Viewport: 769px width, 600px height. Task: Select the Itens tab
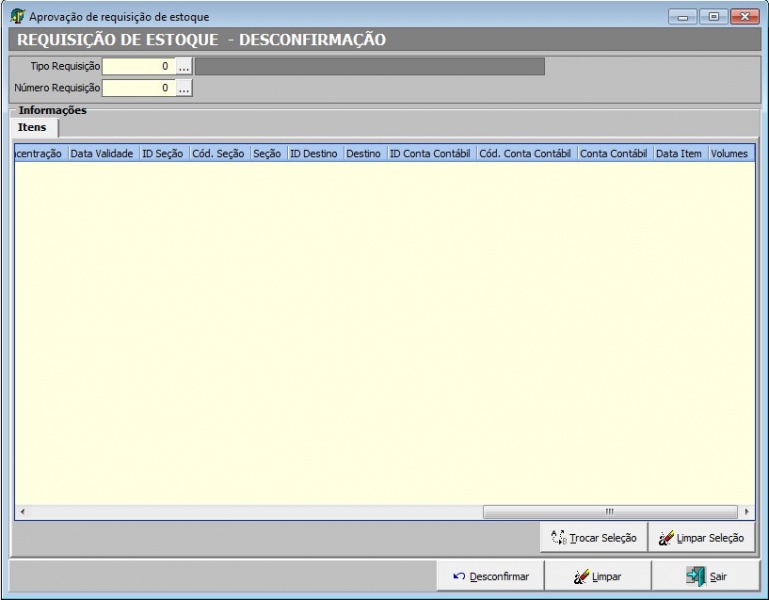pos(32,128)
